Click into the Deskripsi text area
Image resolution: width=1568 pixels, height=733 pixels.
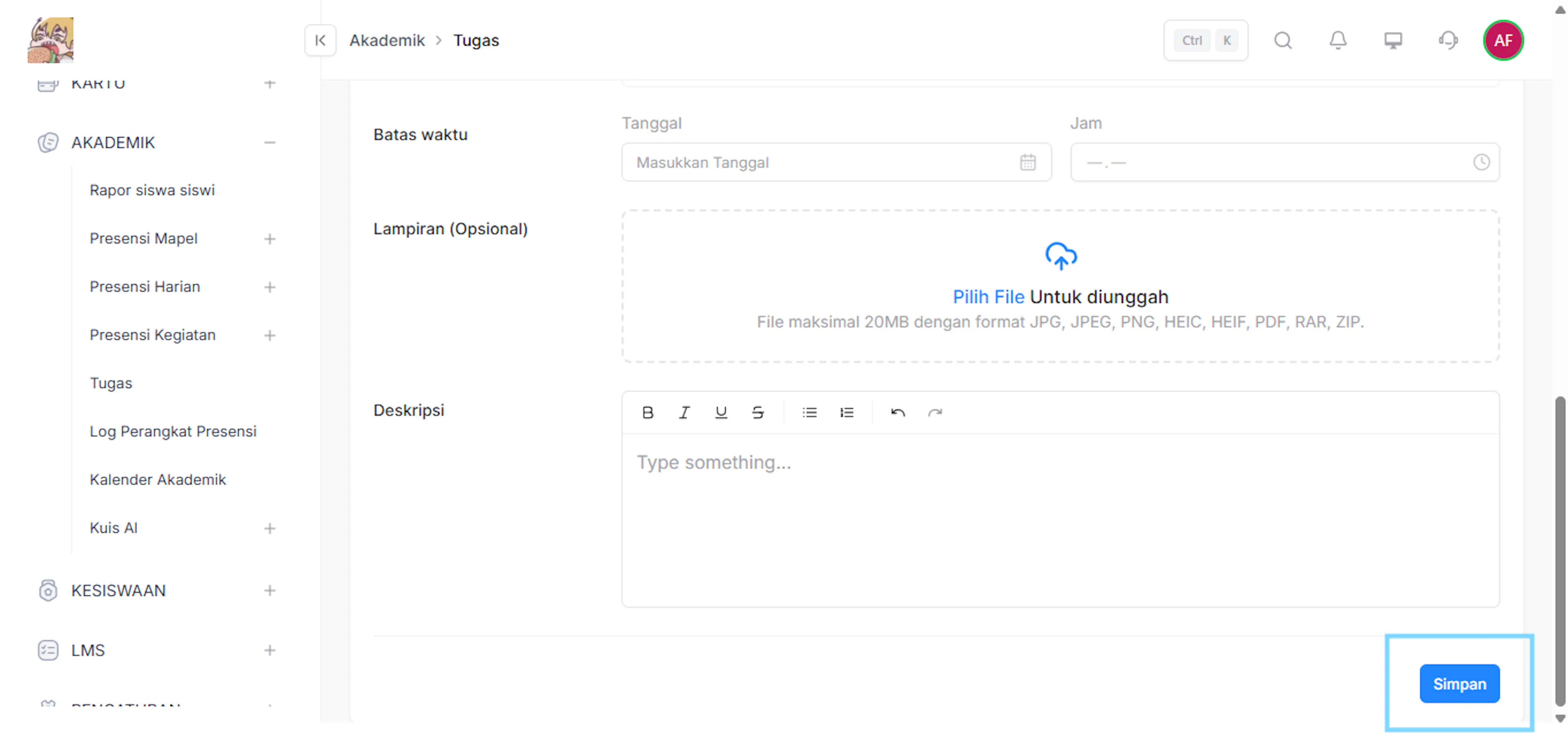(x=1060, y=521)
